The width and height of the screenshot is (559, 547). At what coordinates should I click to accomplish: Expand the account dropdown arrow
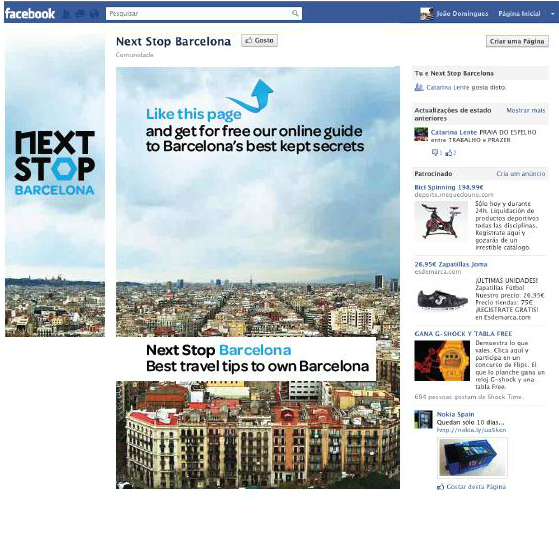point(553,14)
